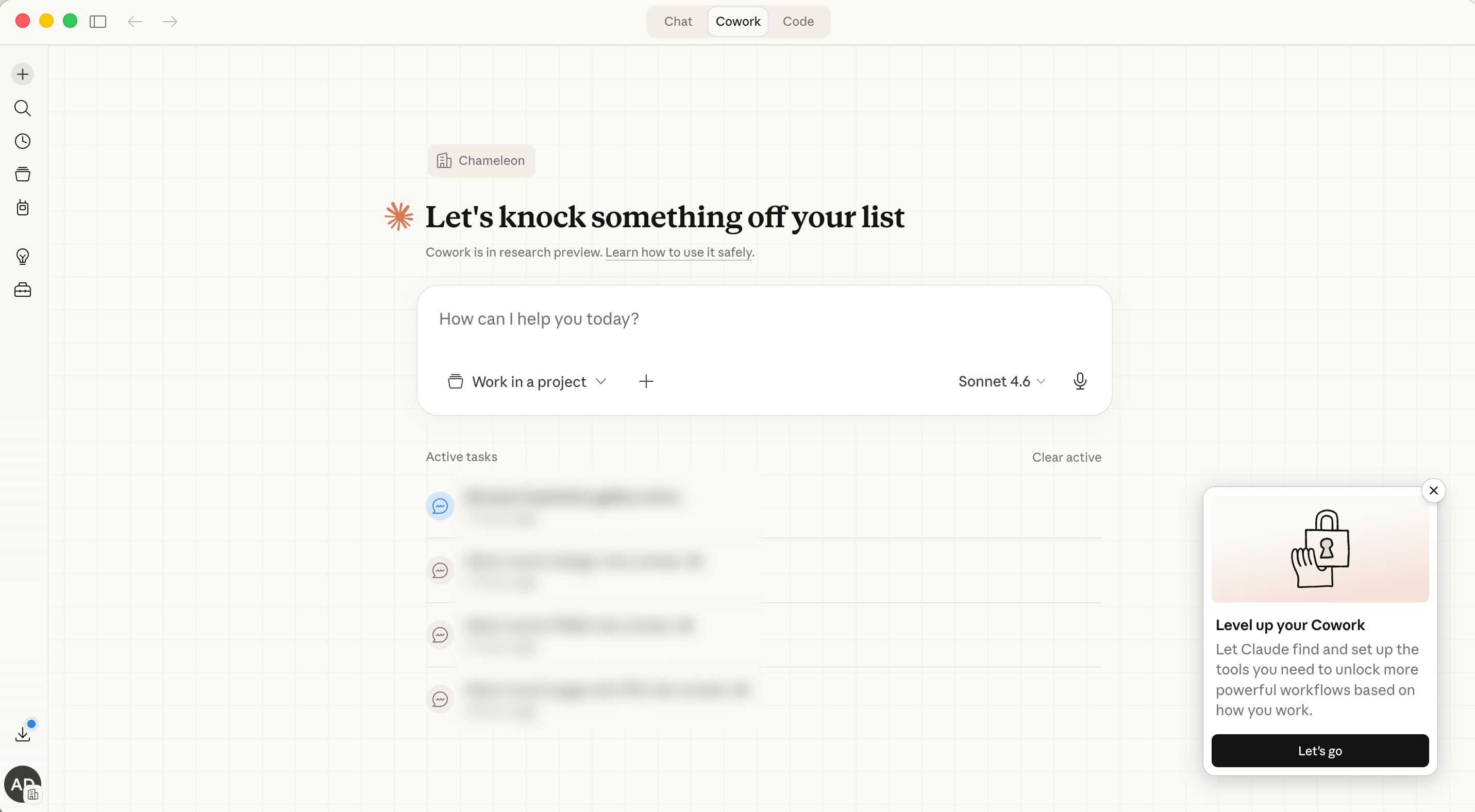Viewport: 1475px width, 812px height.
Task: Open the Sonnet 4.6 model selector
Action: [1001, 381]
